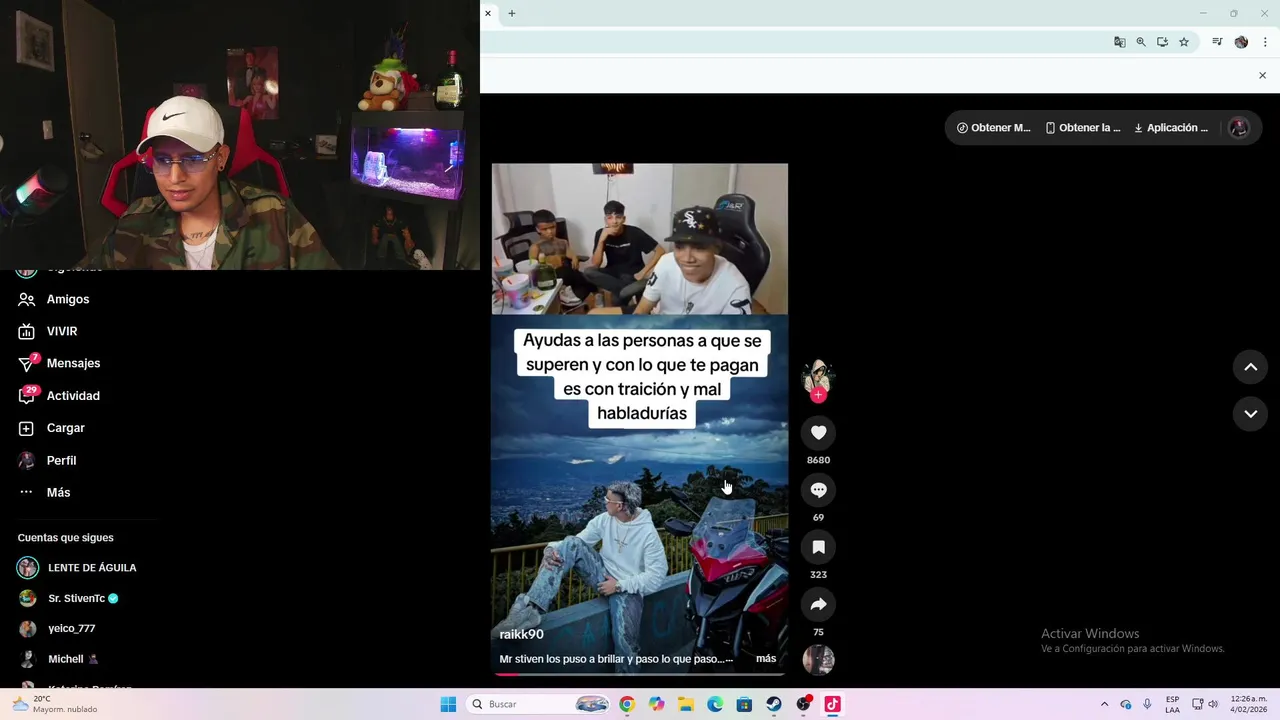This screenshot has height=720, width=1280.
Task: Click the TikTok video player
Action: click(x=639, y=420)
